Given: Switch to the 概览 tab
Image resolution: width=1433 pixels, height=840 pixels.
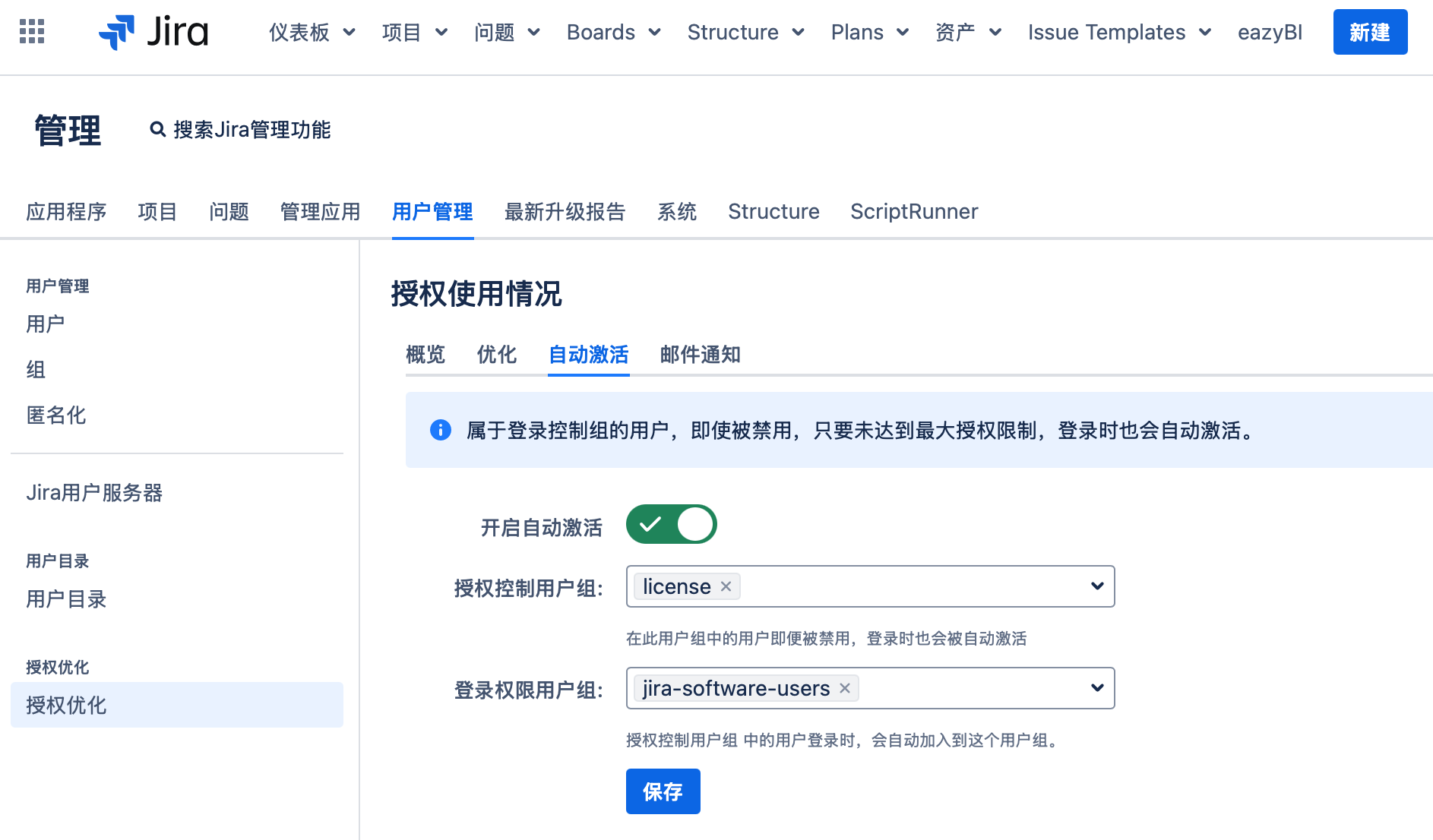Looking at the screenshot, I should point(425,355).
